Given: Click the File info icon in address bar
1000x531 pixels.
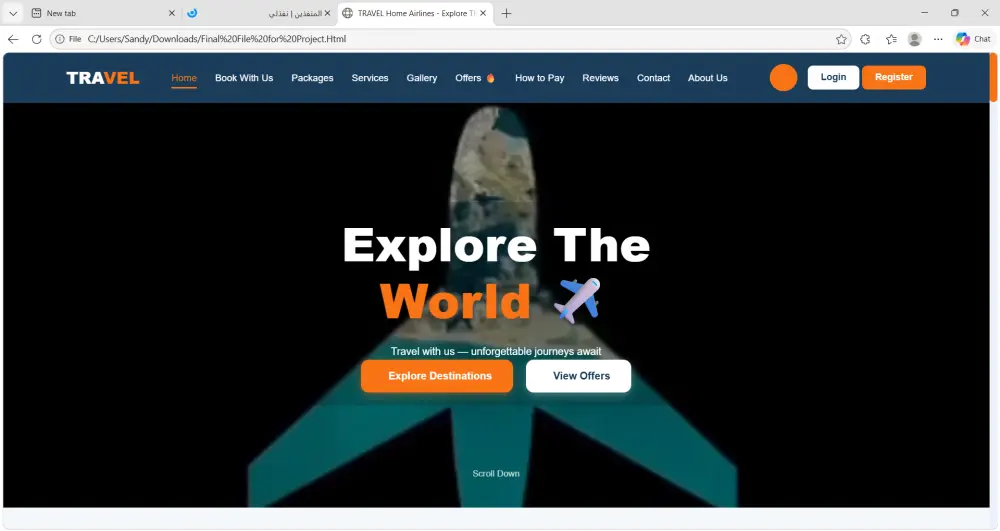Looking at the screenshot, I should [60, 39].
